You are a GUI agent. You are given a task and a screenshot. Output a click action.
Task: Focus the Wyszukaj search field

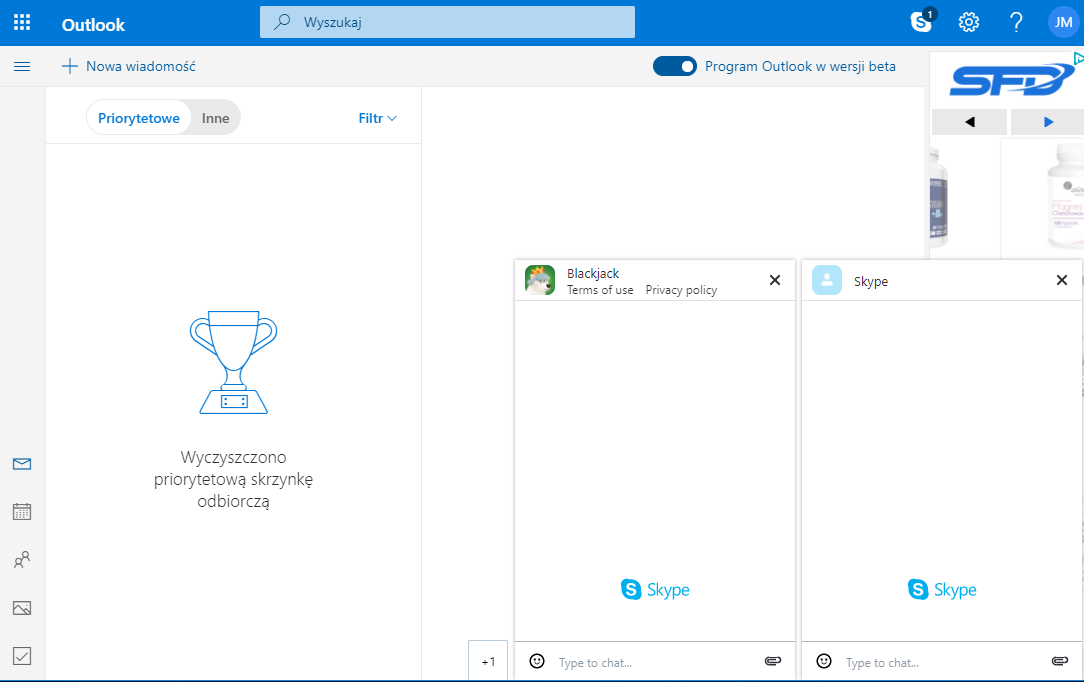click(447, 22)
